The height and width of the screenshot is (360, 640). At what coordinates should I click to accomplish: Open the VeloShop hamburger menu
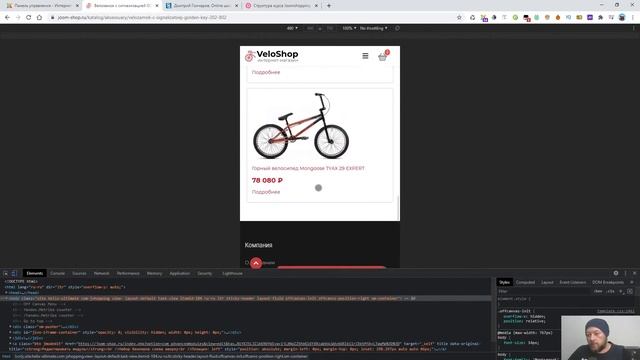[365, 56]
